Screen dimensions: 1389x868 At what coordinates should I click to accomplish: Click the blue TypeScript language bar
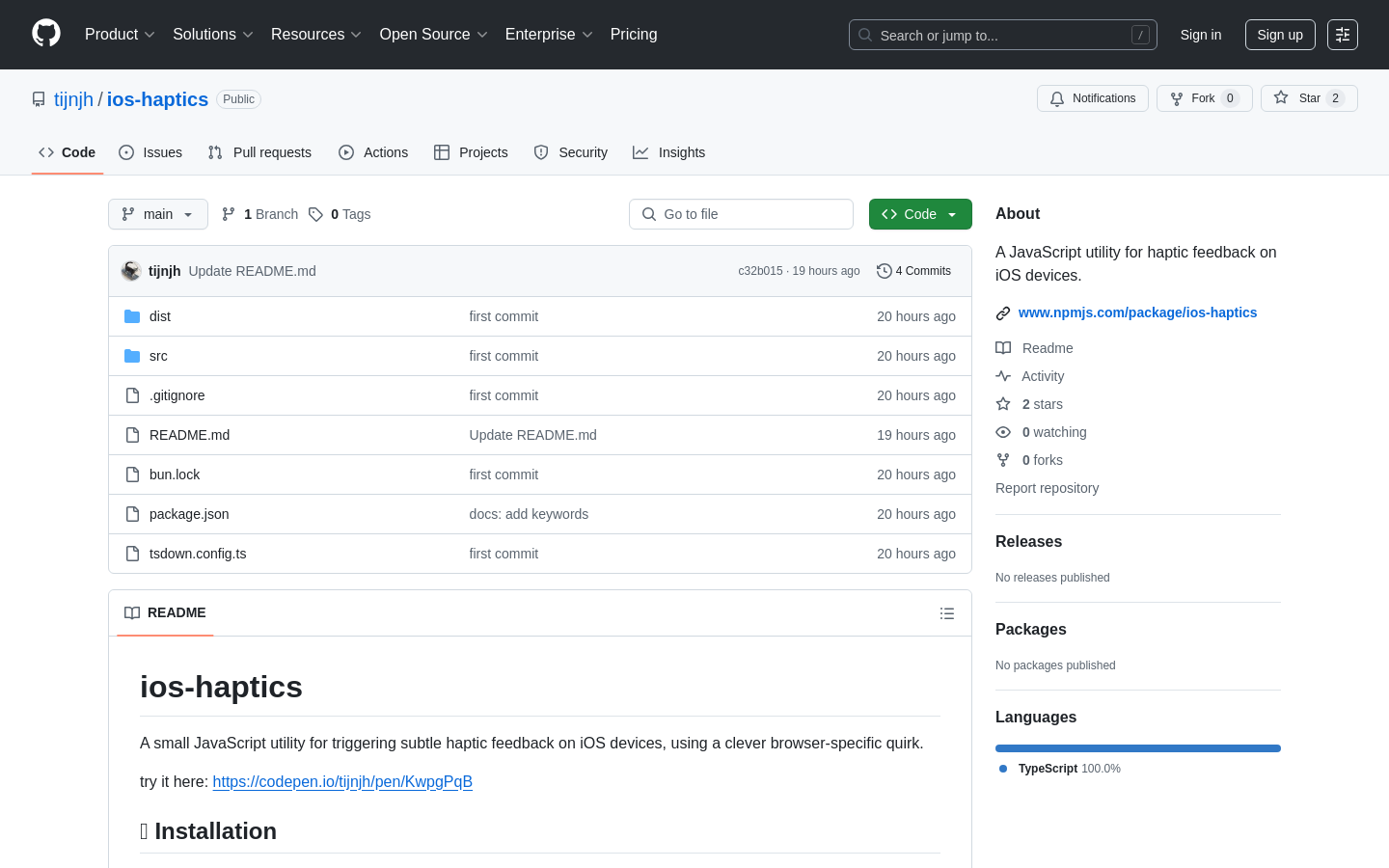1138,748
